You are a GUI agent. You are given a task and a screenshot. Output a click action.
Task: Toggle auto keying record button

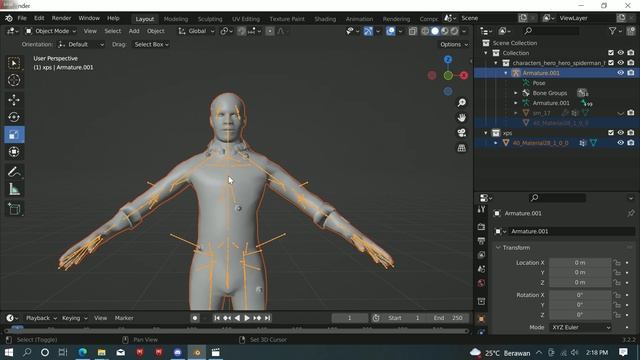[x=195, y=318]
